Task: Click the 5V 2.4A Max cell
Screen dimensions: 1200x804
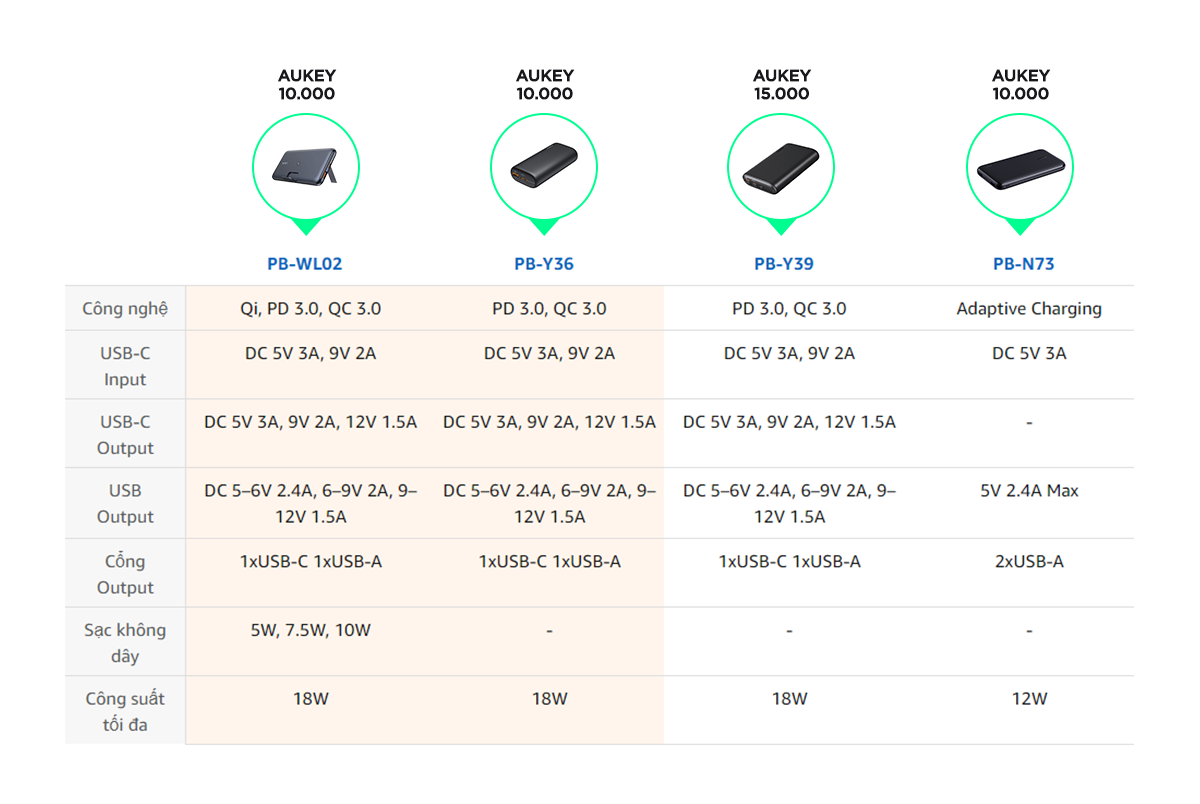Action: tap(1029, 491)
